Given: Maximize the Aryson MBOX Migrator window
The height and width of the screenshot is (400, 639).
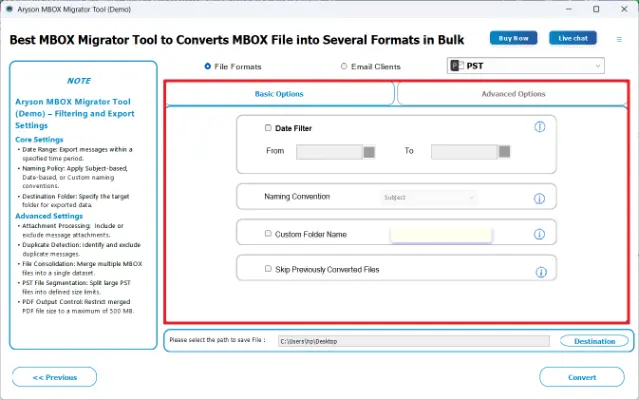Looking at the screenshot, I should [596, 9].
